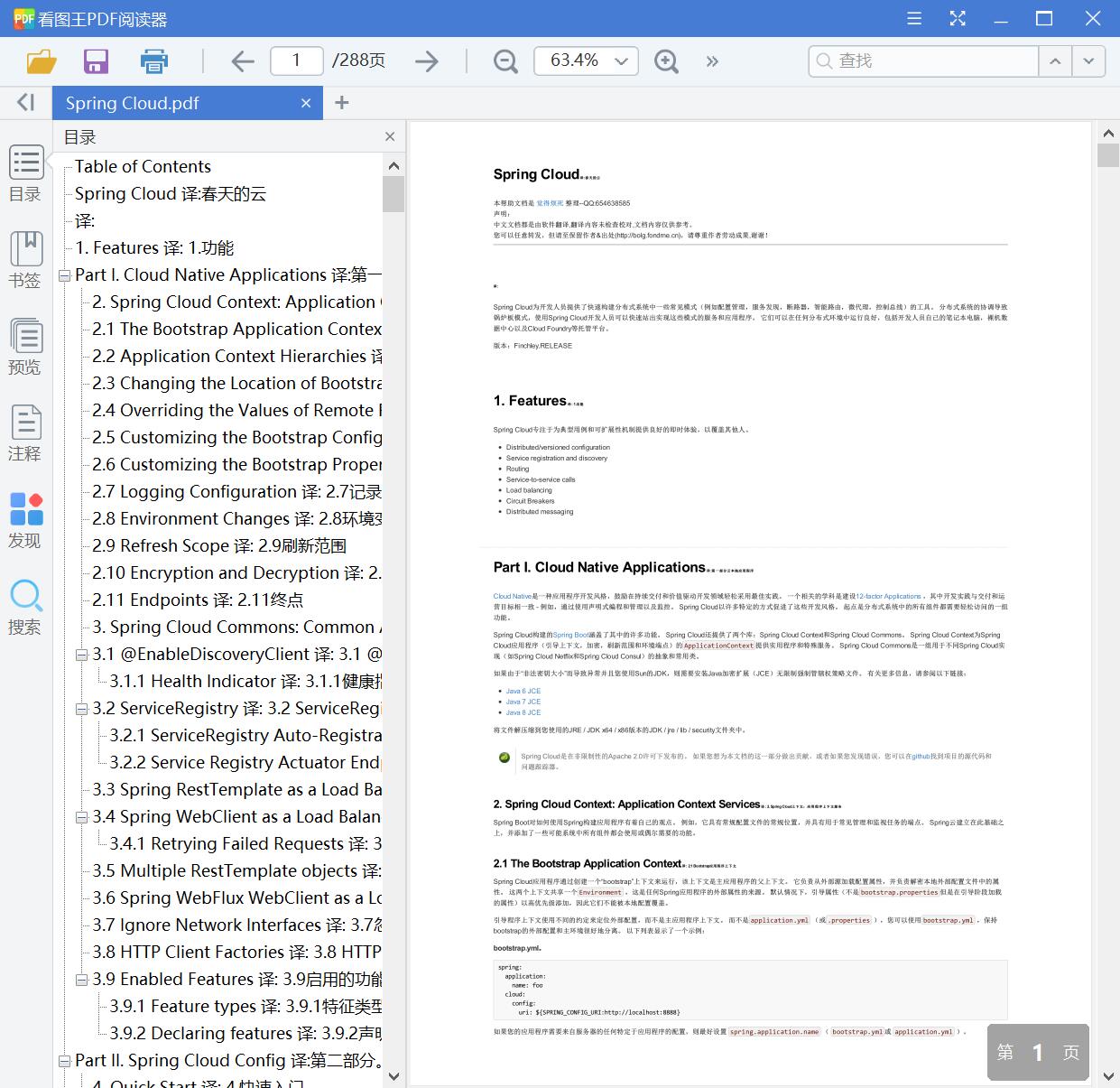Select the Spring Cloud.pdf tab
The image size is (1120, 1088).
[188, 103]
